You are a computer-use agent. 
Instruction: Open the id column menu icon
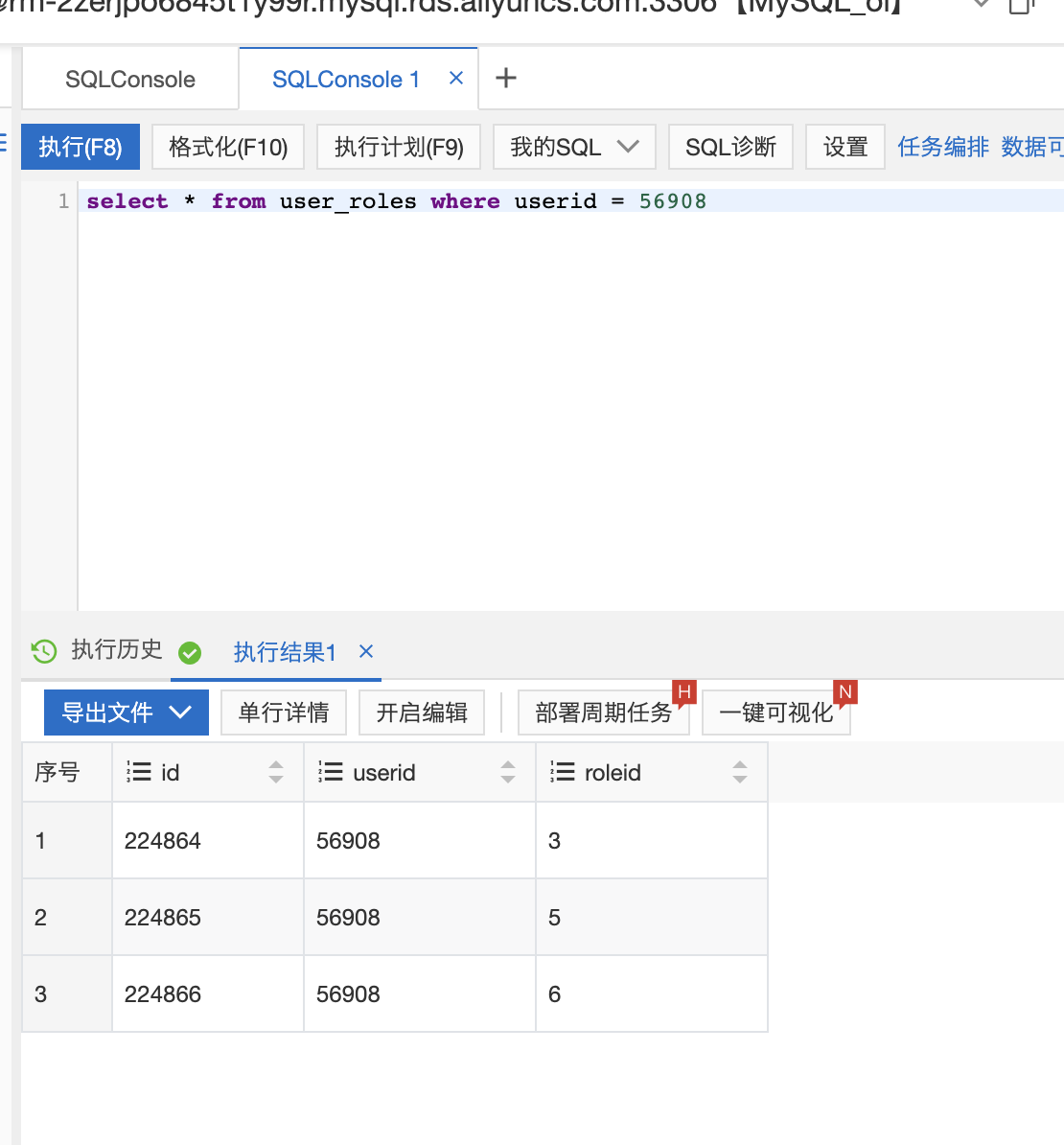[139, 772]
